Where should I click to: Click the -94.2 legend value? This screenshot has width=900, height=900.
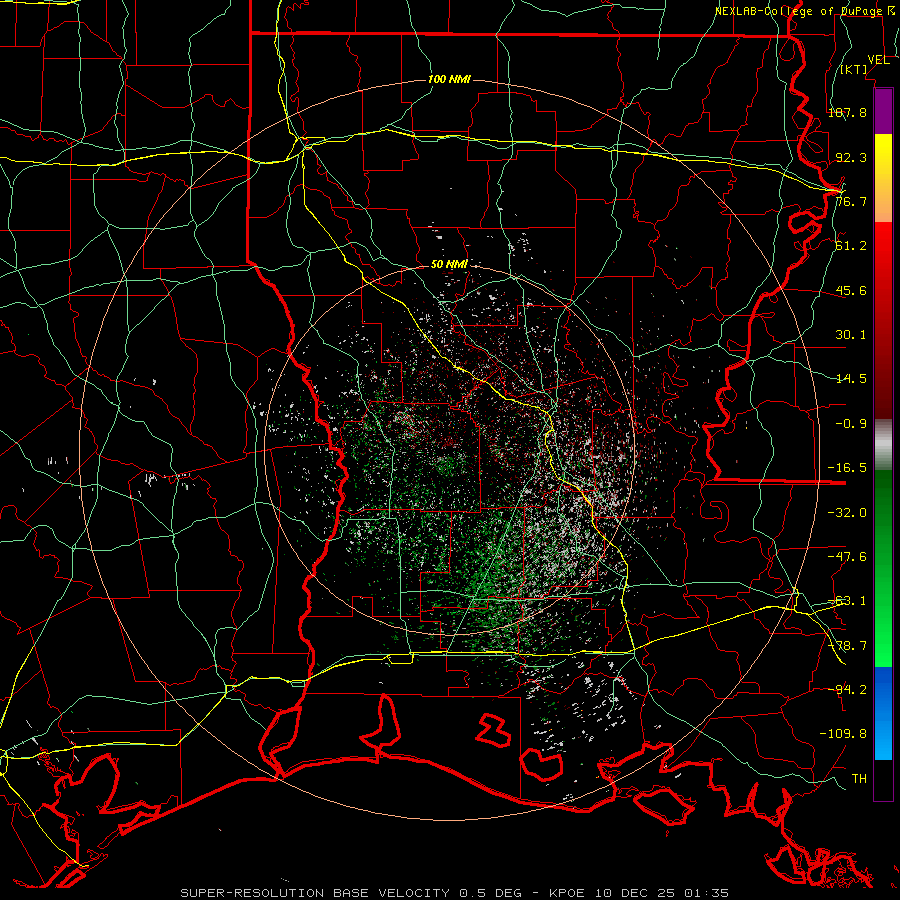tap(847, 690)
